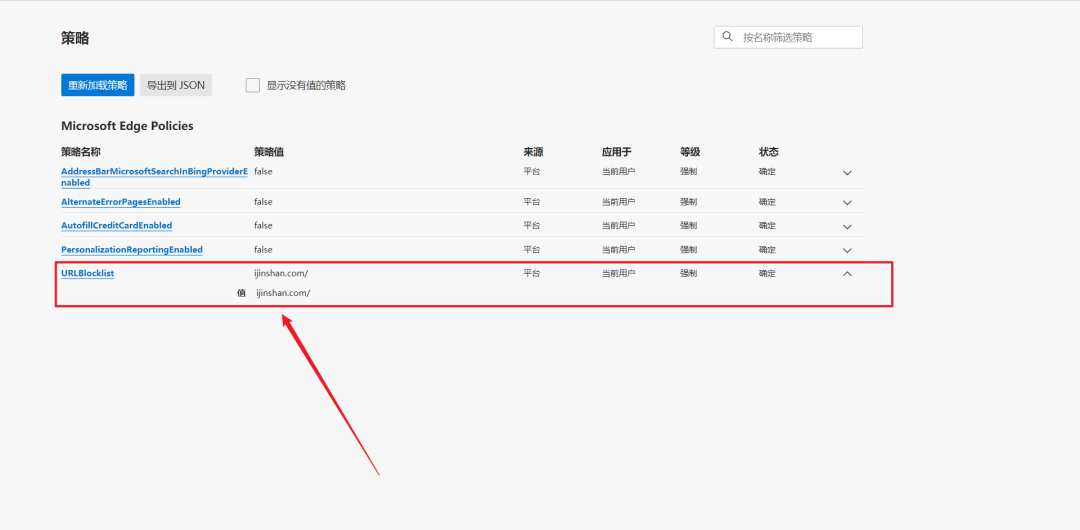Enable the 显示没有值的策略 checkbox
This screenshot has height=530, width=1080.
coord(253,85)
